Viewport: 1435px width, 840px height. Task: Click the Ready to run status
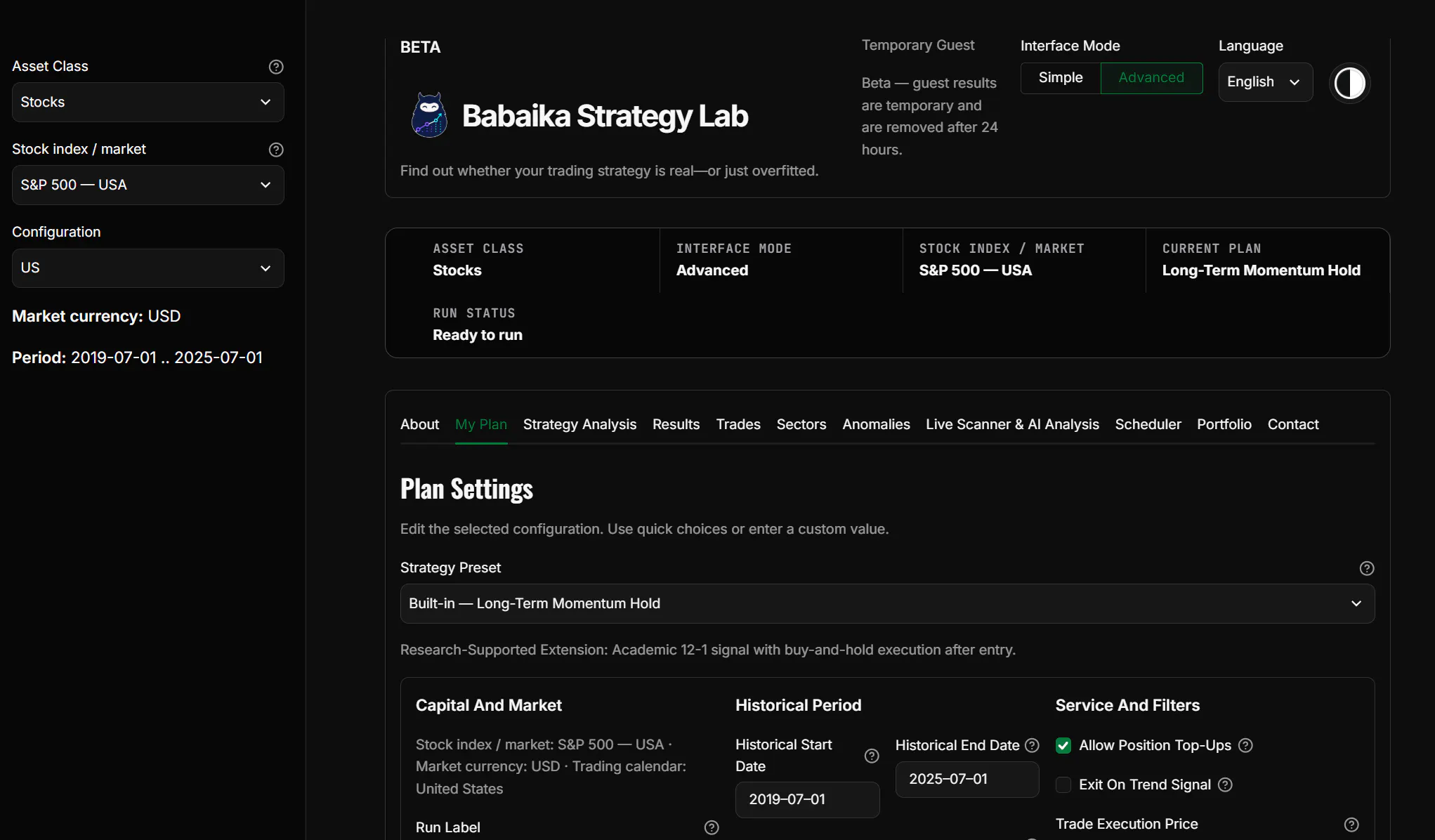click(x=478, y=335)
